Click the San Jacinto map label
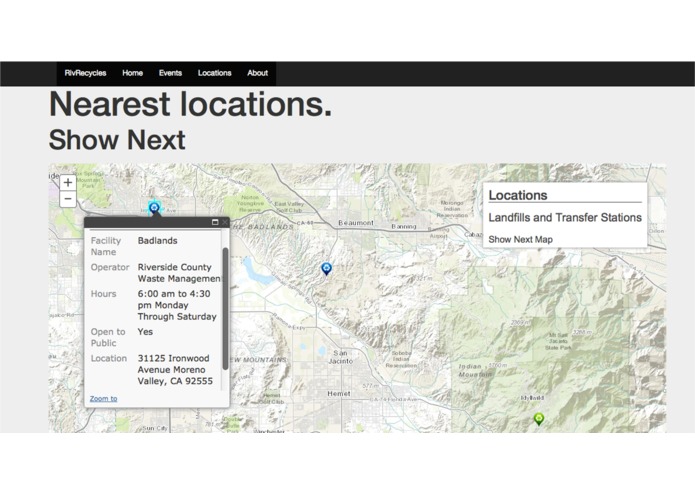Viewport: 695px width, 494px height. pyautogui.click(x=340, y=357)
